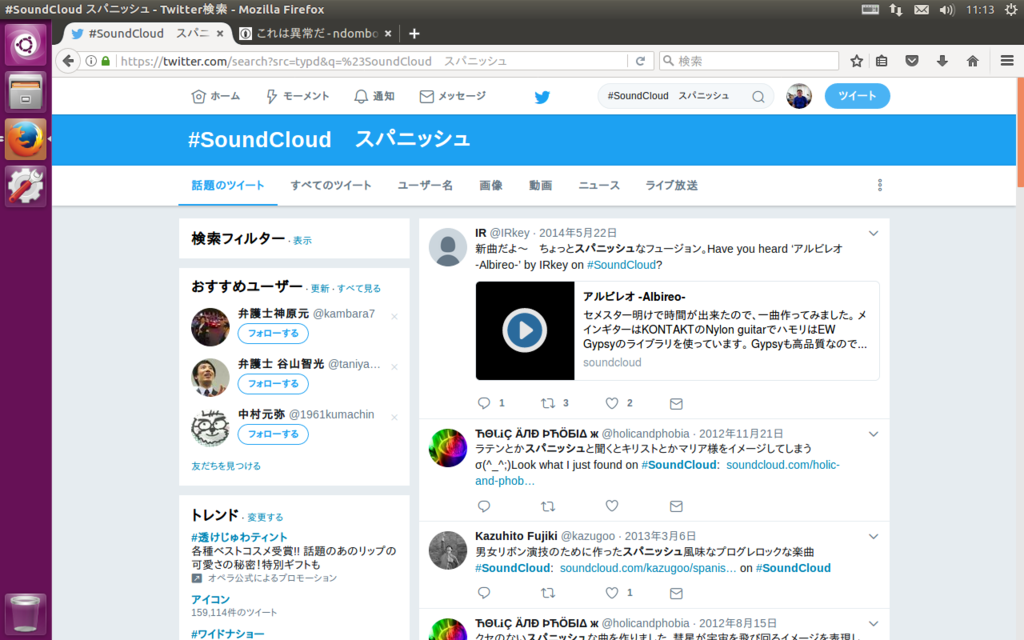This screenshot has height=640, width=1024.
Task: Show the 検索フィルター options
Action: point(302,240)
